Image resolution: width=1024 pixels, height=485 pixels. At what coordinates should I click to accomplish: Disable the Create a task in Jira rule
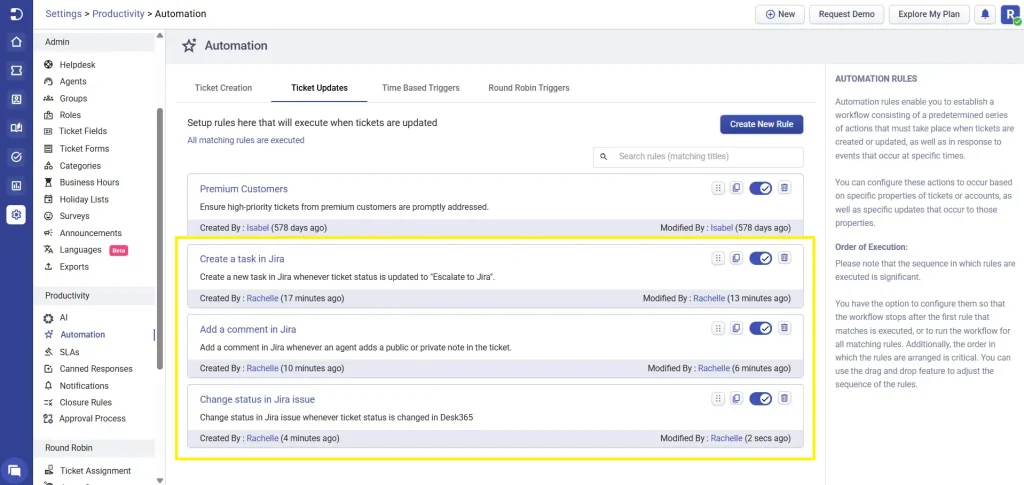coord(761,258)
